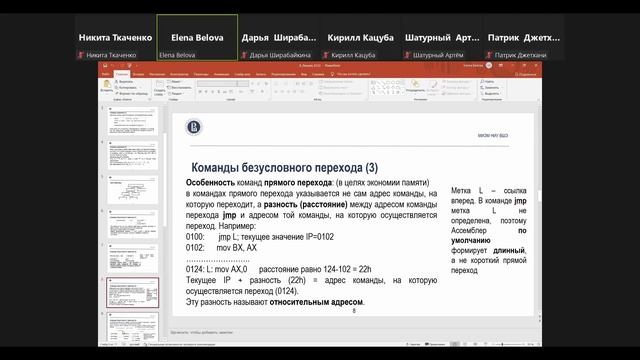Switch to the Transitions (Переходы) tab
Screen dimensions: 640x360
coord(201,74)
